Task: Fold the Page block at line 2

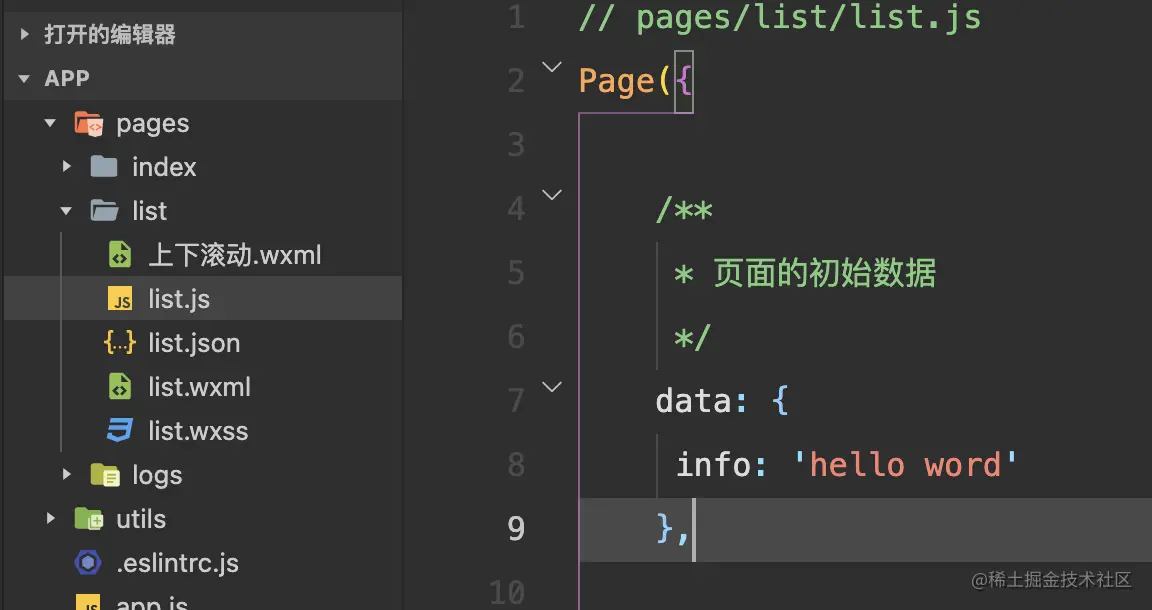Action: point(552,67)
